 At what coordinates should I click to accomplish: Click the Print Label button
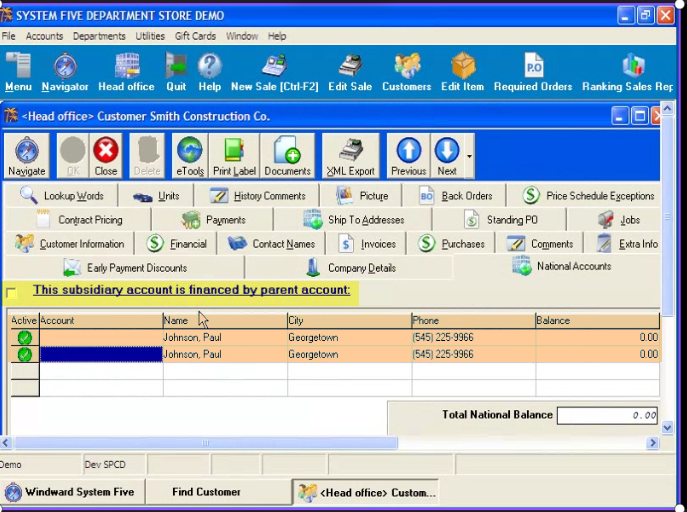click(234, 156)
